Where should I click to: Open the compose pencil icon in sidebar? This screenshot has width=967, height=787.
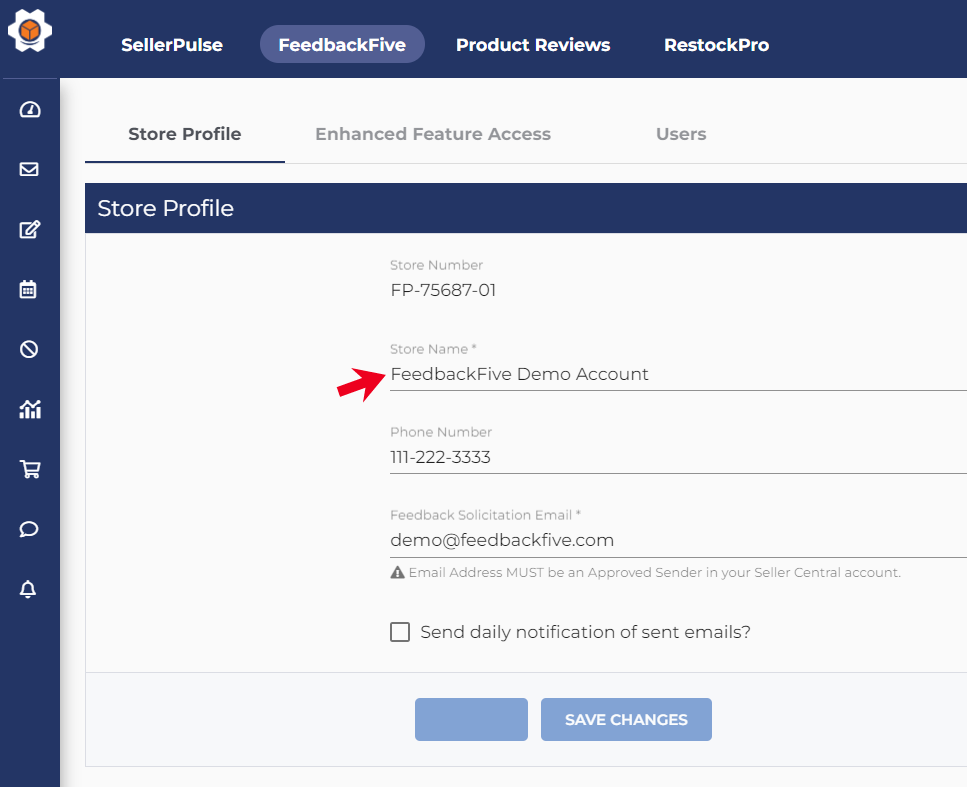click(x=29, y=230)
